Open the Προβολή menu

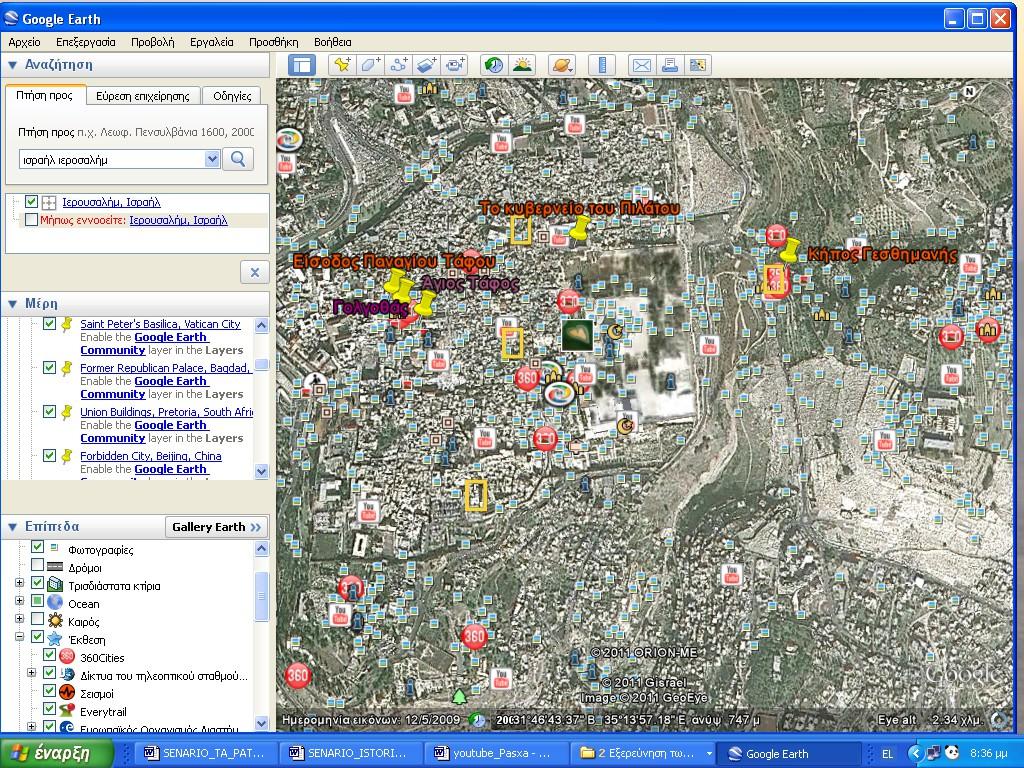pyautogui.click(x=152, y=42)
